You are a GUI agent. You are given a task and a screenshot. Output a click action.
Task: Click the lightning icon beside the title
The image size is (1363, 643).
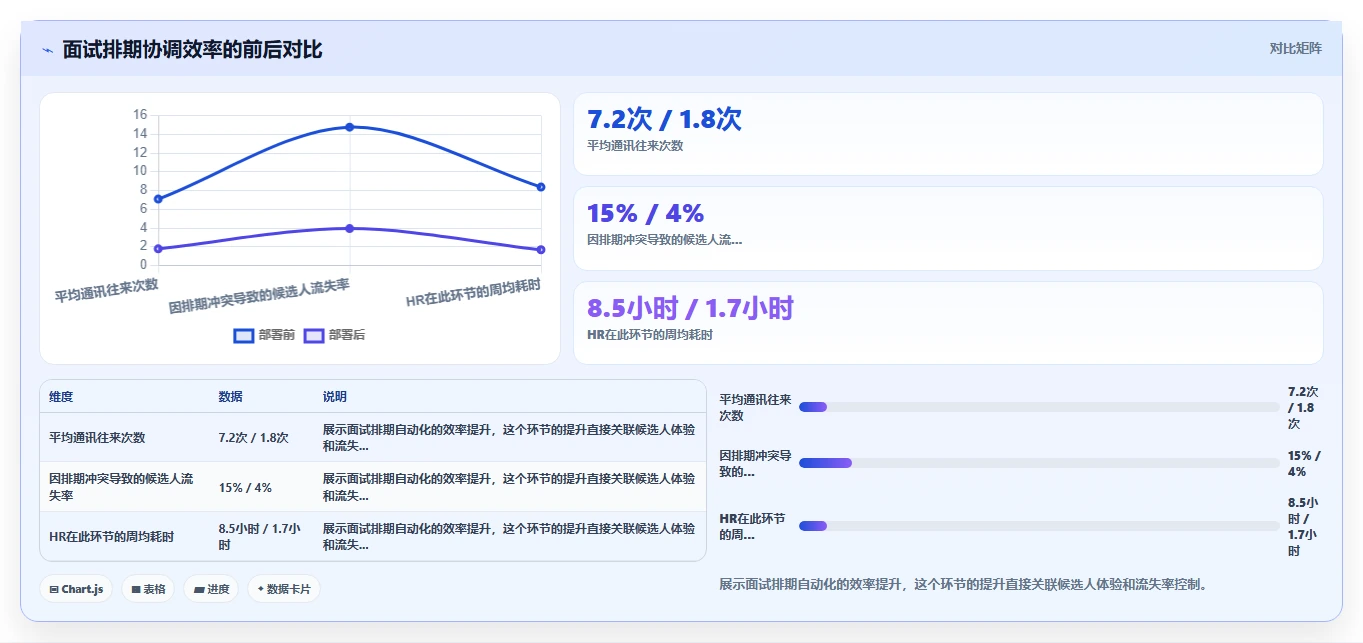(x=47, y=50)
